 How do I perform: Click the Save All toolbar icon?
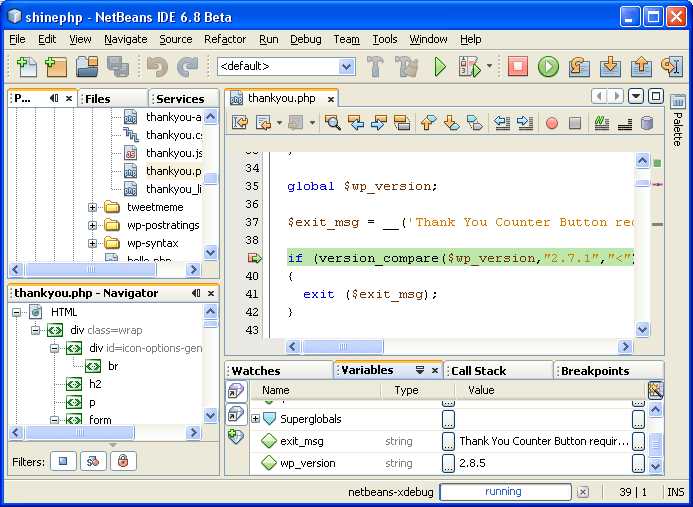click(x=118, y=67)
